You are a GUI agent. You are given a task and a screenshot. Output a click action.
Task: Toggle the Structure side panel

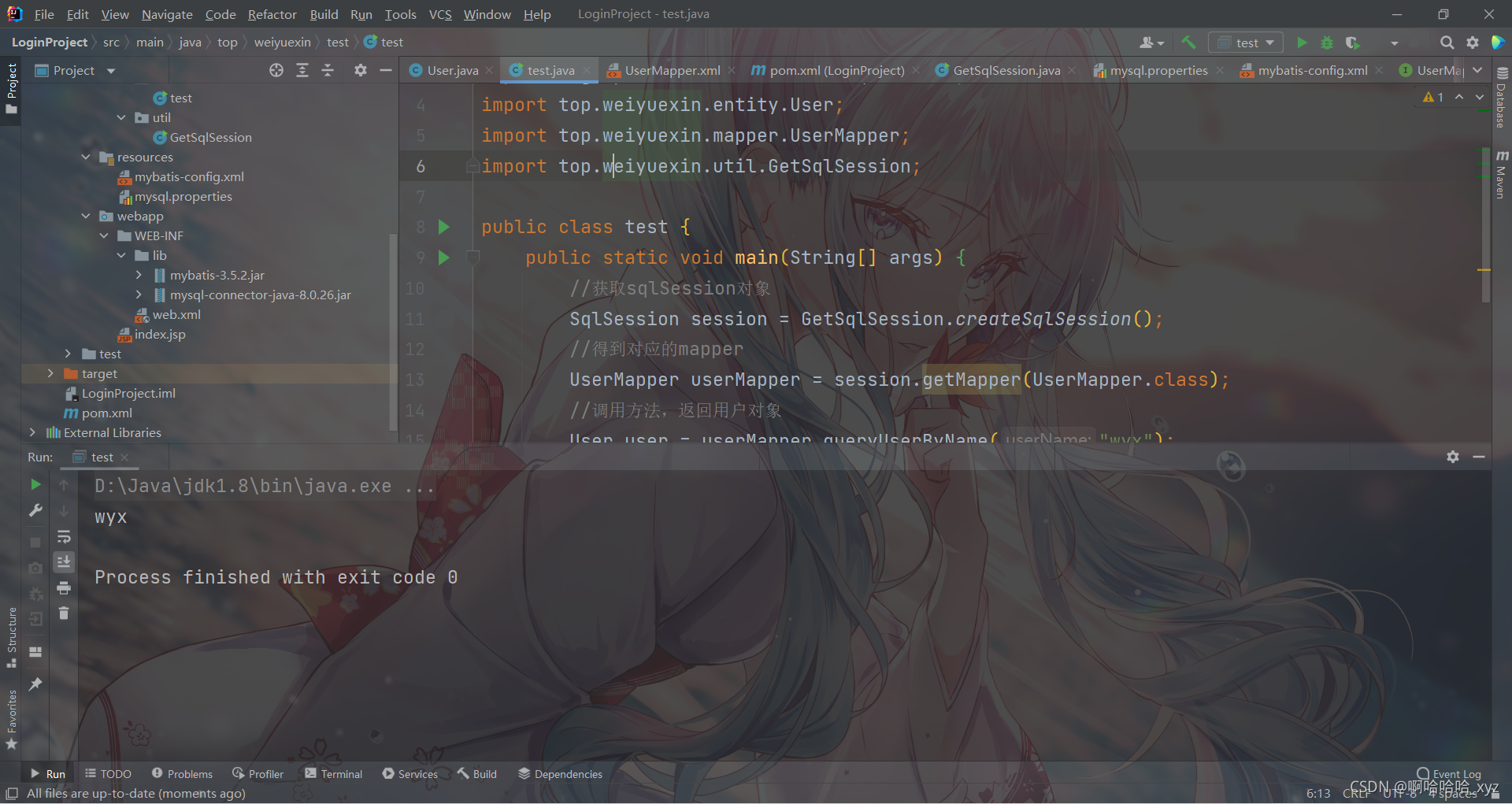(11, 637)
